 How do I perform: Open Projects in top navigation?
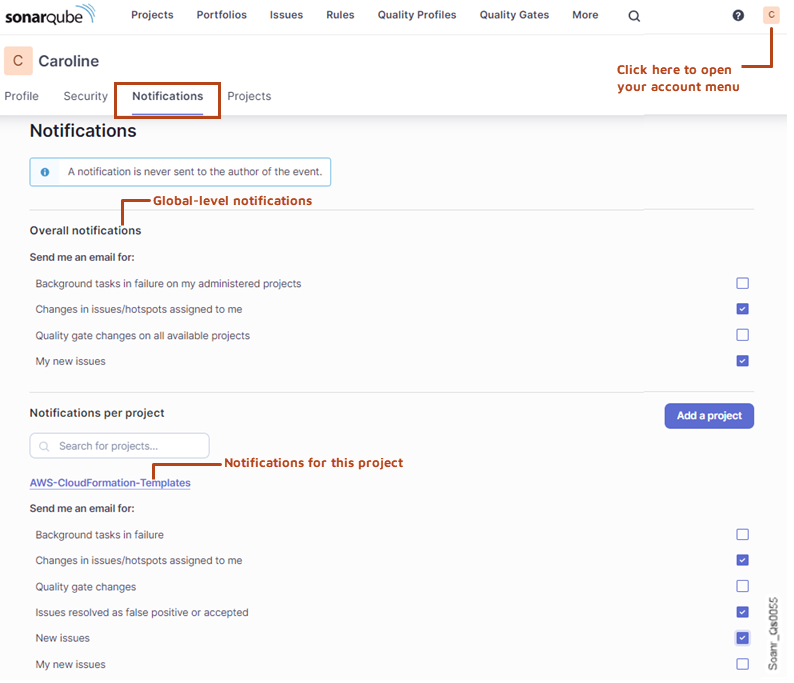pyautogui.click(x=152, y=15)
